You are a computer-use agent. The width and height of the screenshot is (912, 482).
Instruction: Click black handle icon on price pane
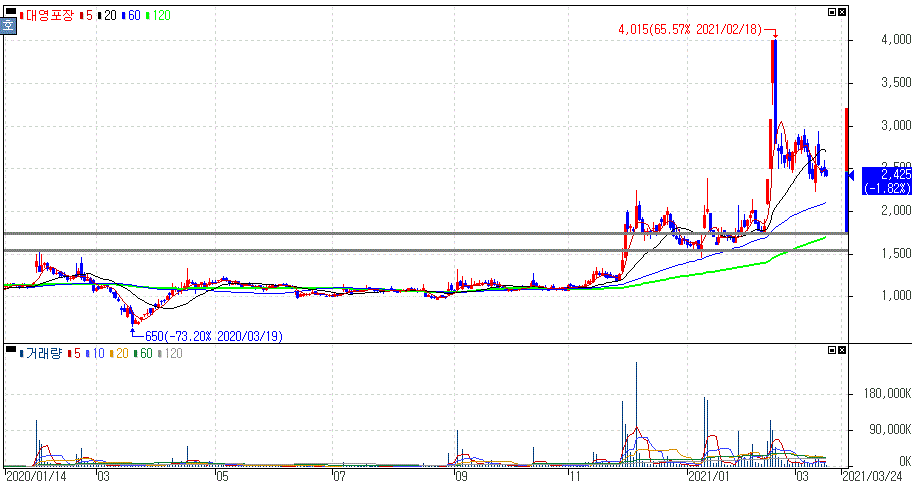coord(10,11)
